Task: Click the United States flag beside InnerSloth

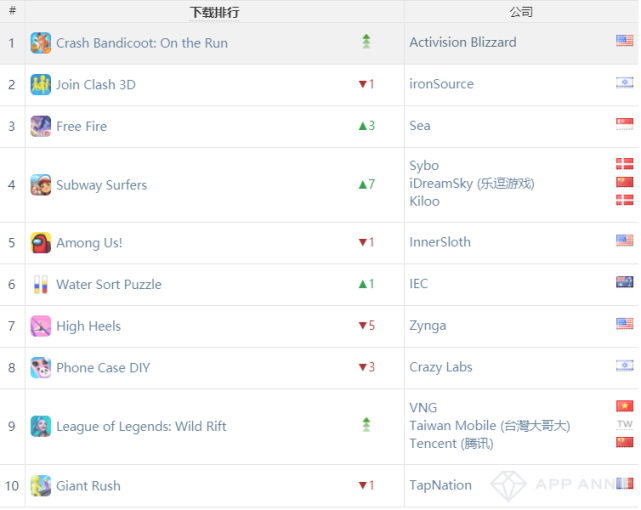Action: click(x=625, y=241)
